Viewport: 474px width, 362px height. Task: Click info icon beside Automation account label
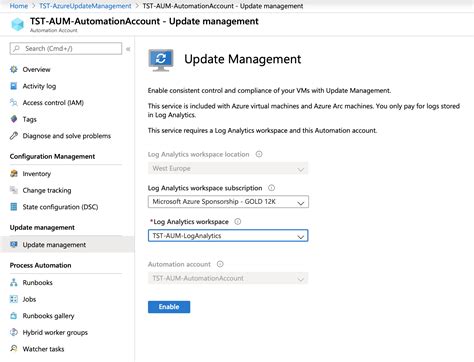(220, 264)
